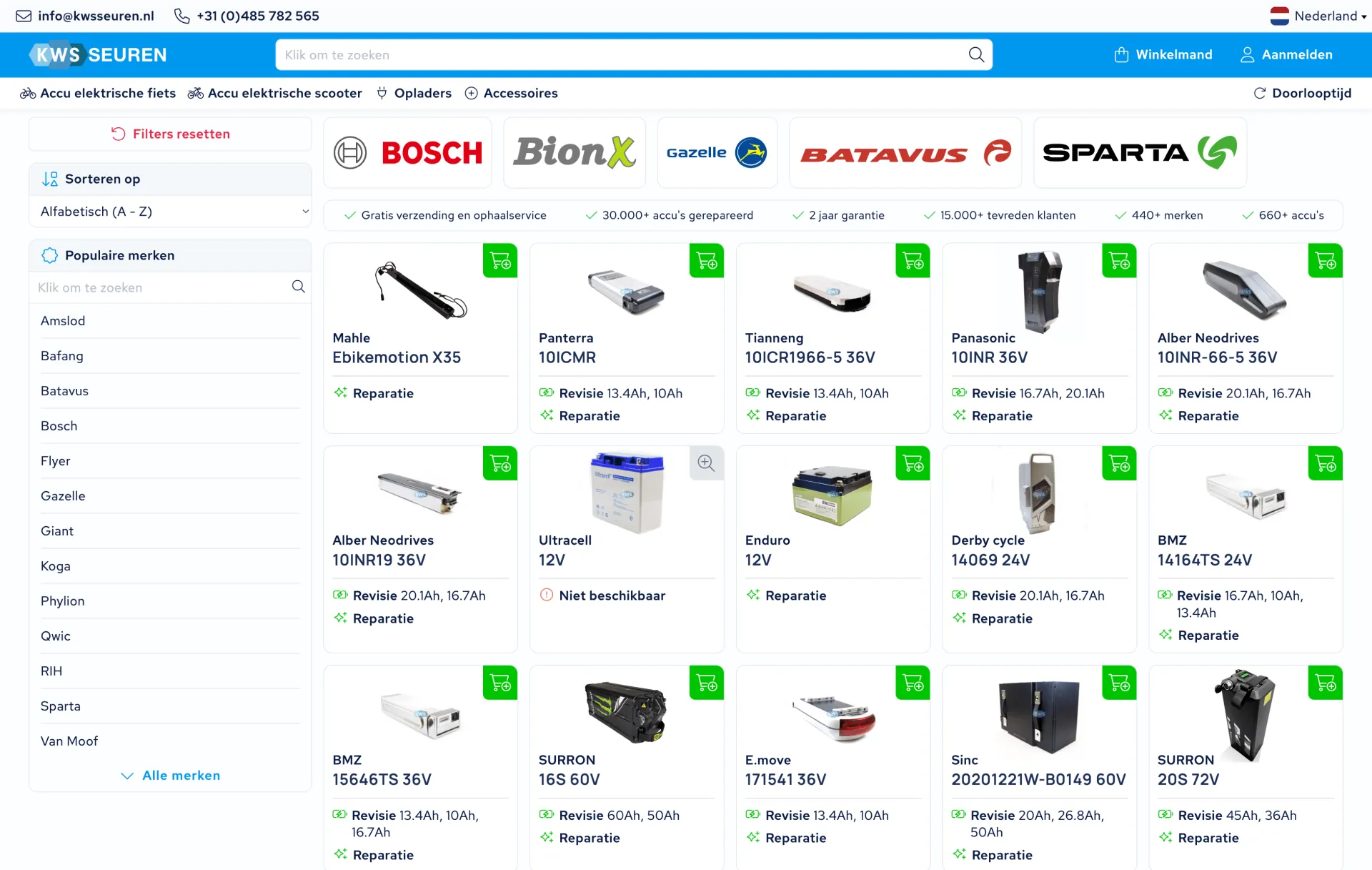Select the Sparta brand logo tile
This screenshot has width=1372, height=870.
[x=1140, y=152]
